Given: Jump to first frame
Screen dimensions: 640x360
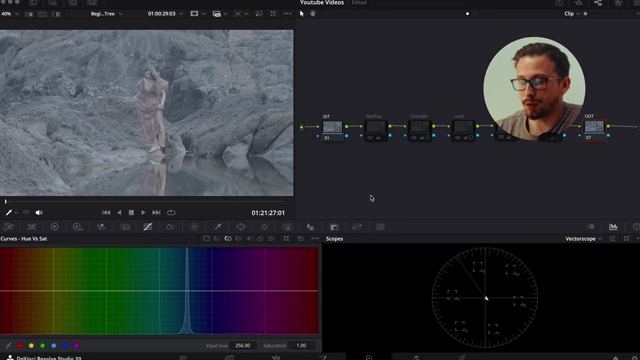Looking at the screenshot, I should point(106,213).
